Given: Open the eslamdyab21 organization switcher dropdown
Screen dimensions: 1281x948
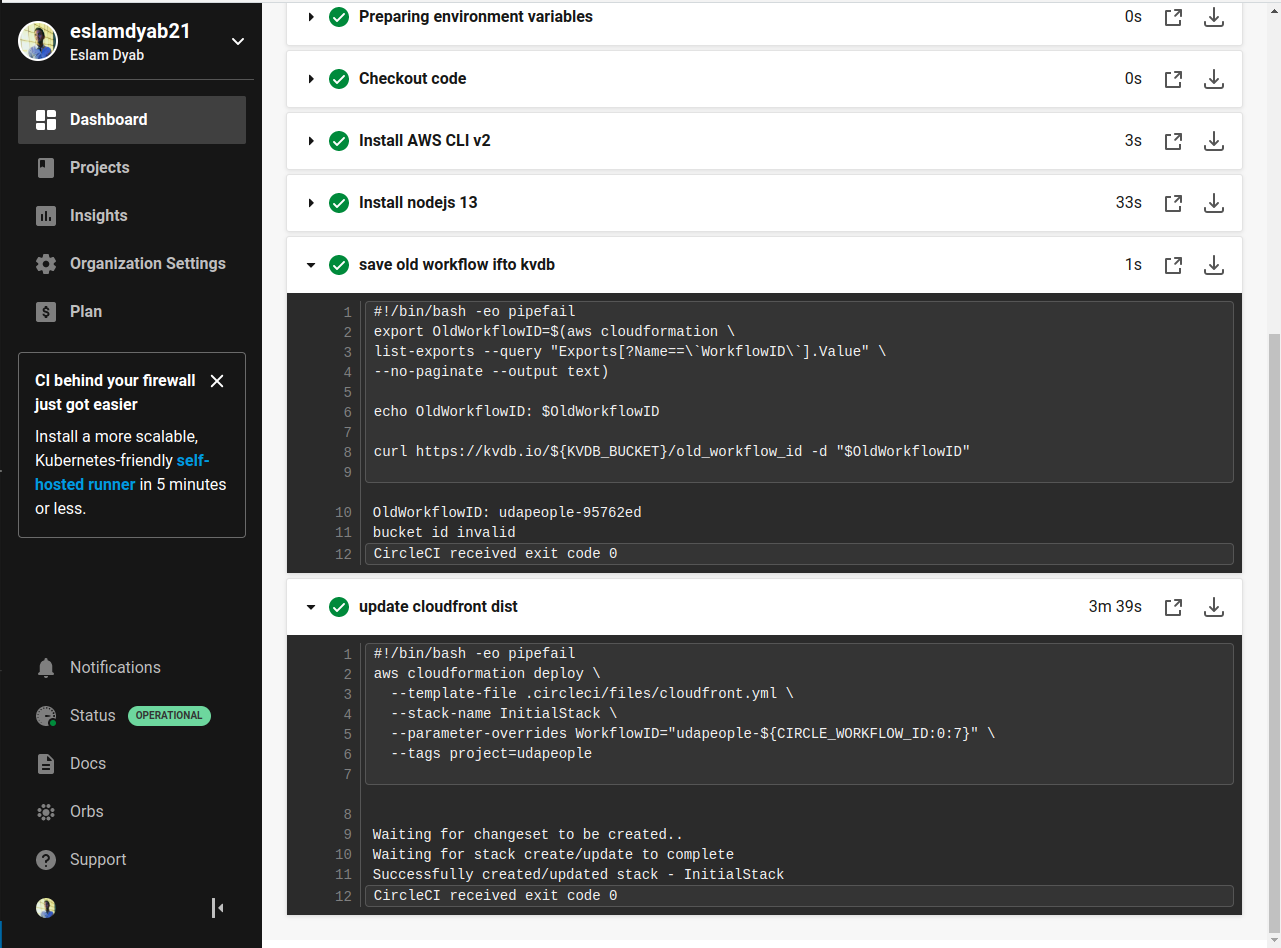Looking at the screenshot, I should tap(237, 41).
